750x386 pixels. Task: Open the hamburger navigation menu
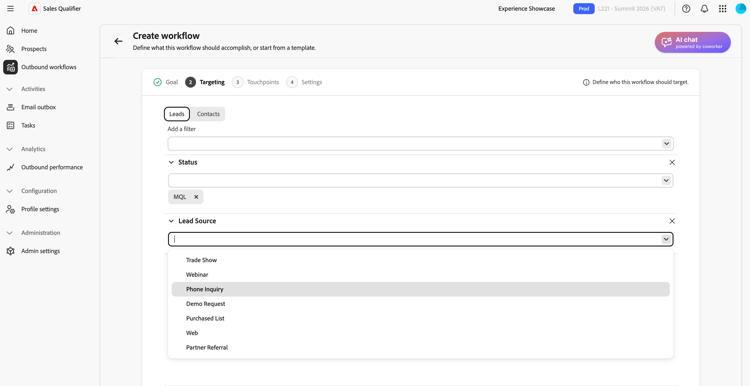[11, 9]
